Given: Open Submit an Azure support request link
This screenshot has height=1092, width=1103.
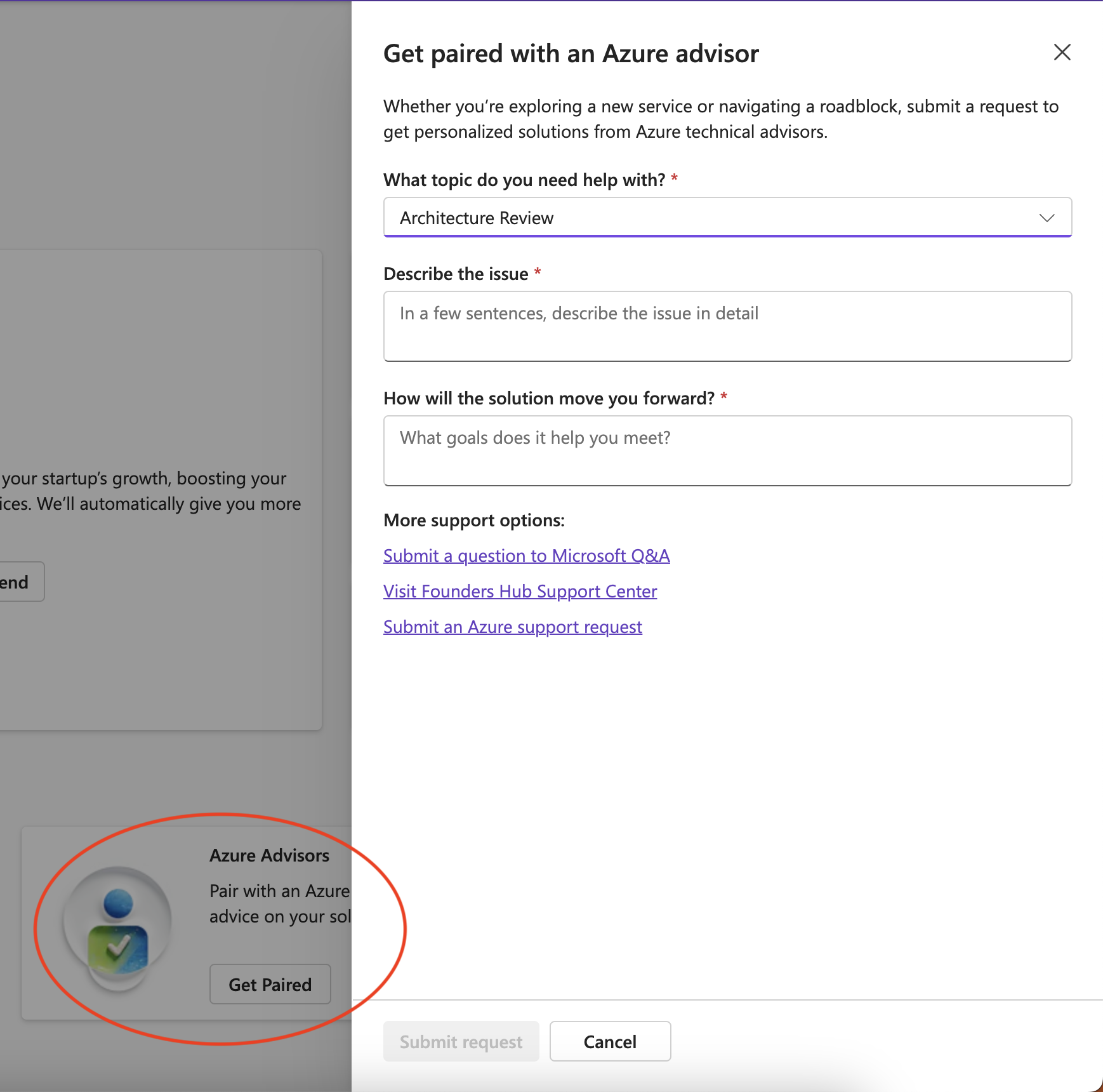Looking at the screenshot, I should [512, 627].
